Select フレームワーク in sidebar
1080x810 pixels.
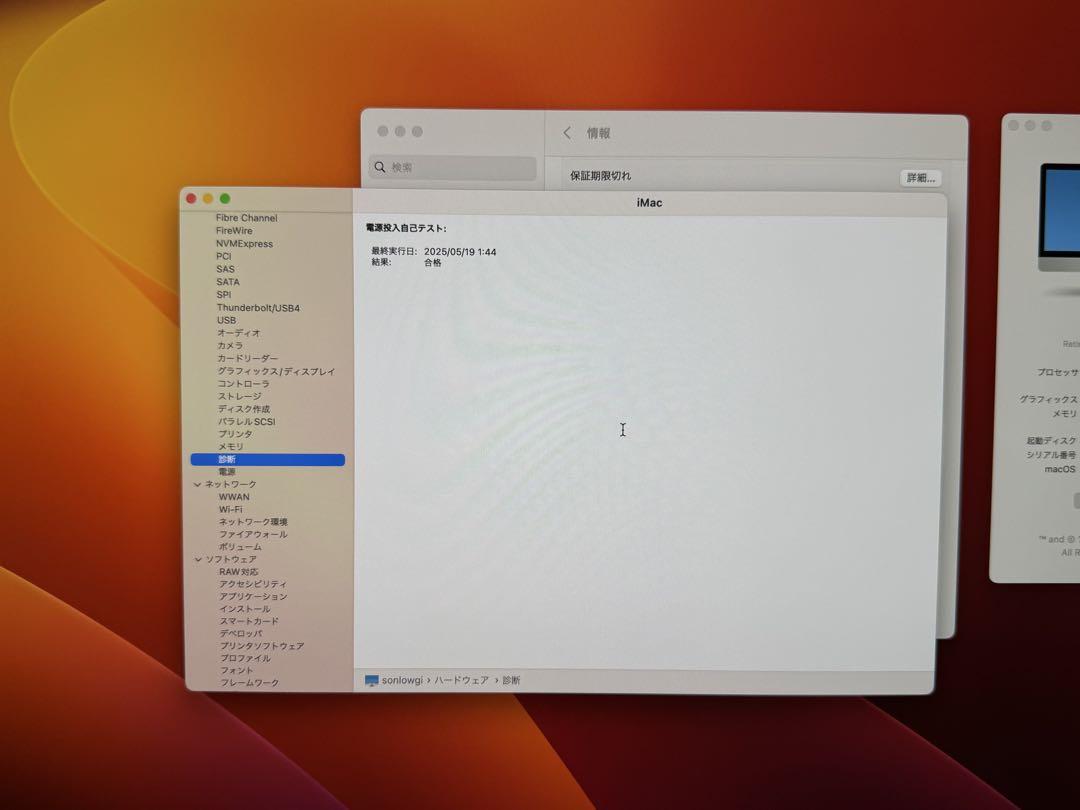(x=249, y=683)
